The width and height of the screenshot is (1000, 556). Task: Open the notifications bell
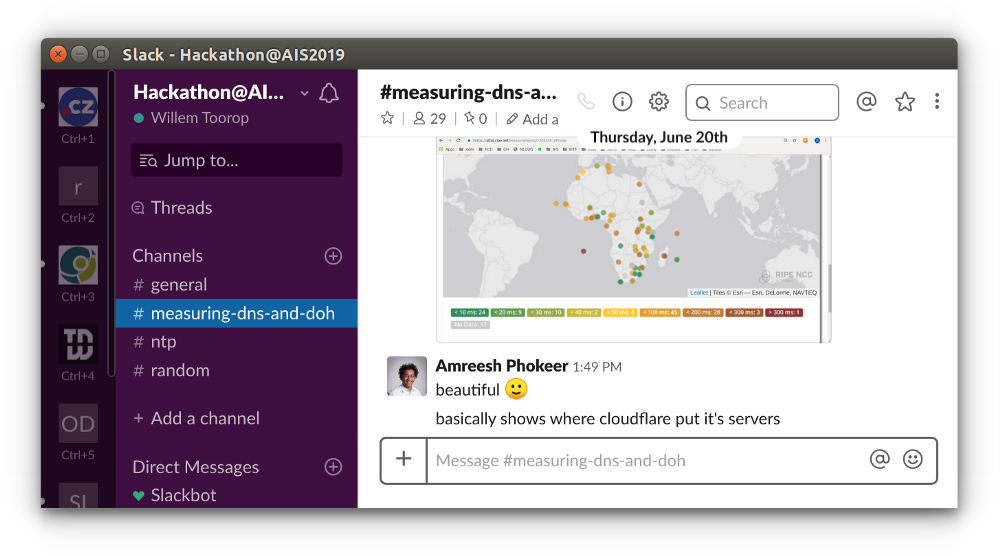coord(329,94)
